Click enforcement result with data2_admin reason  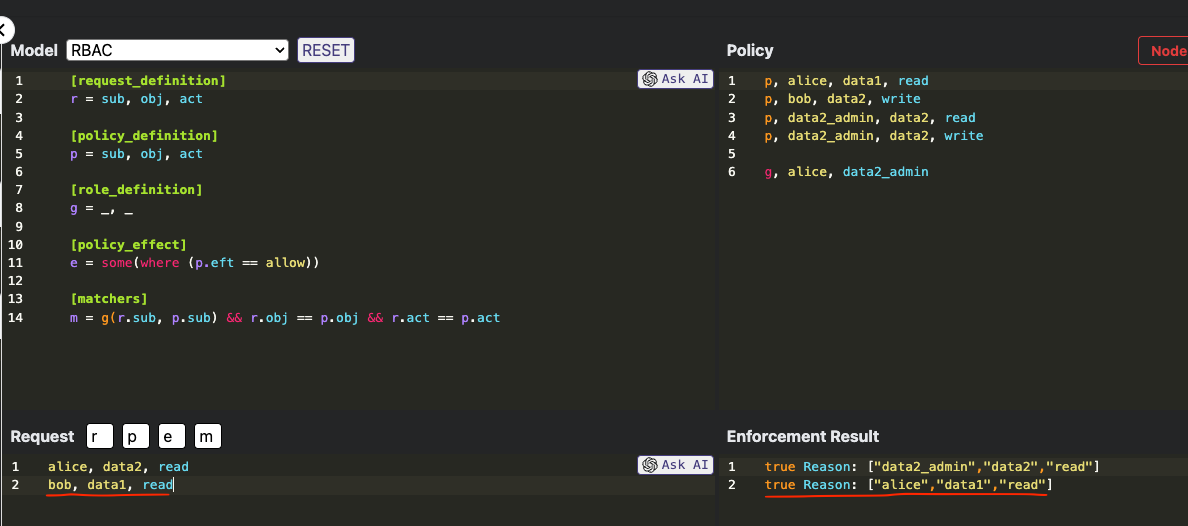(932, 467)
